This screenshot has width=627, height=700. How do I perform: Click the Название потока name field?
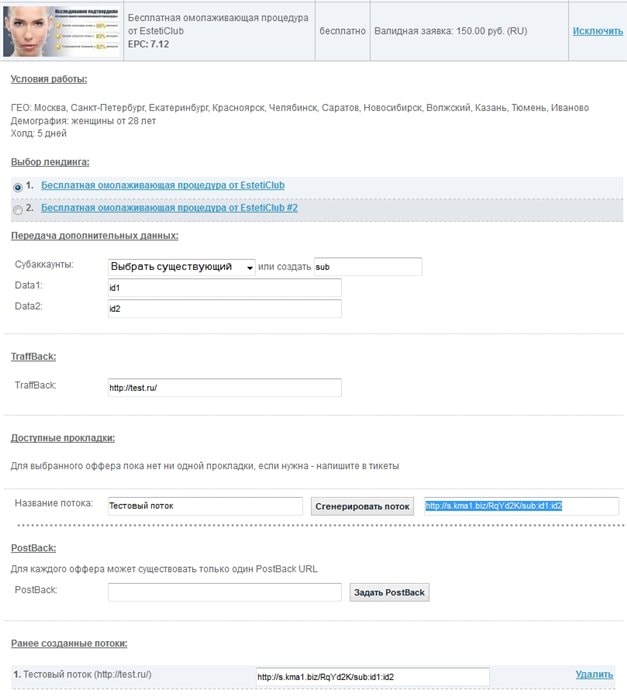click(x=204, y=506)
